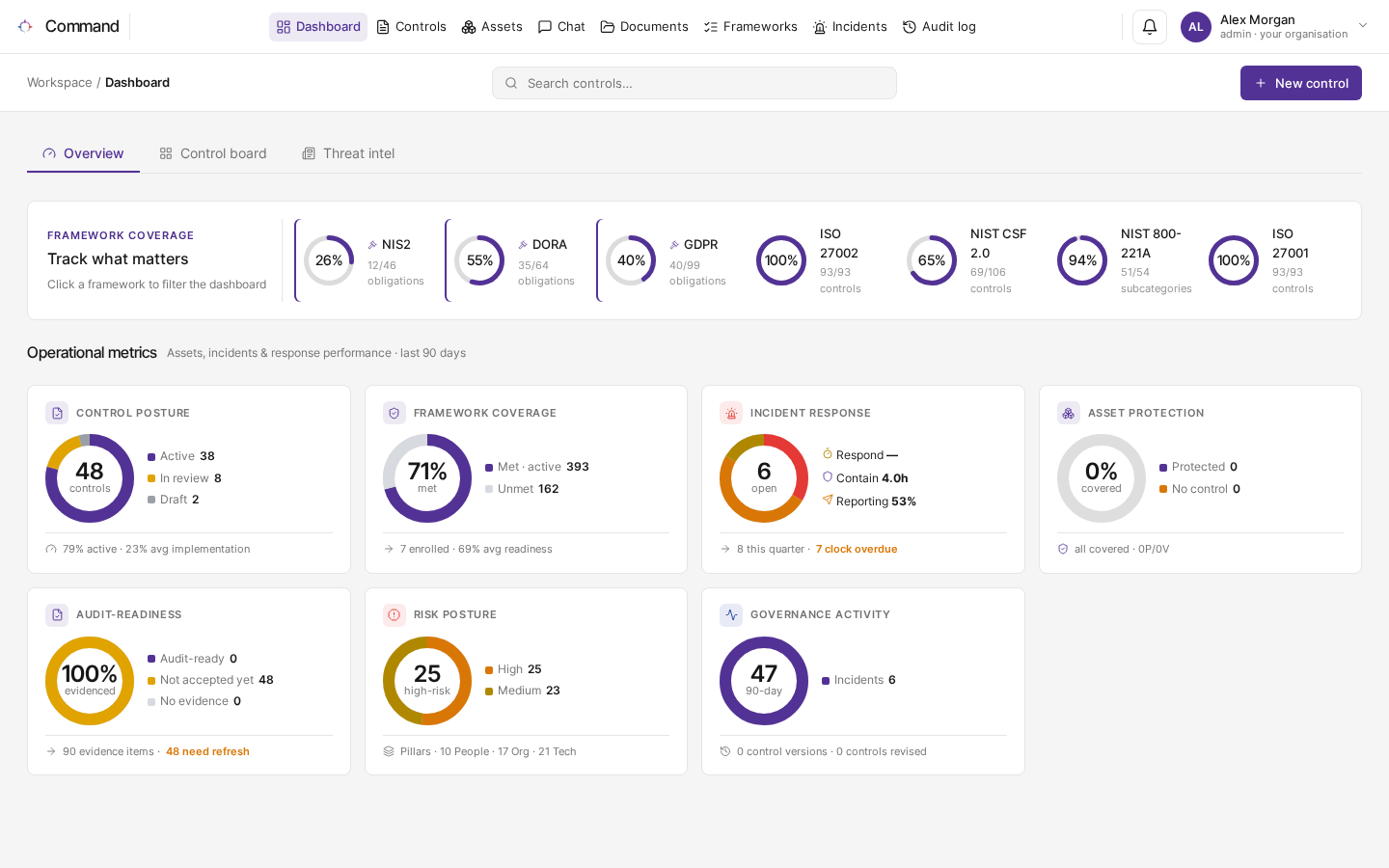
Task: Click the Command logo icon
Action: 25,26
